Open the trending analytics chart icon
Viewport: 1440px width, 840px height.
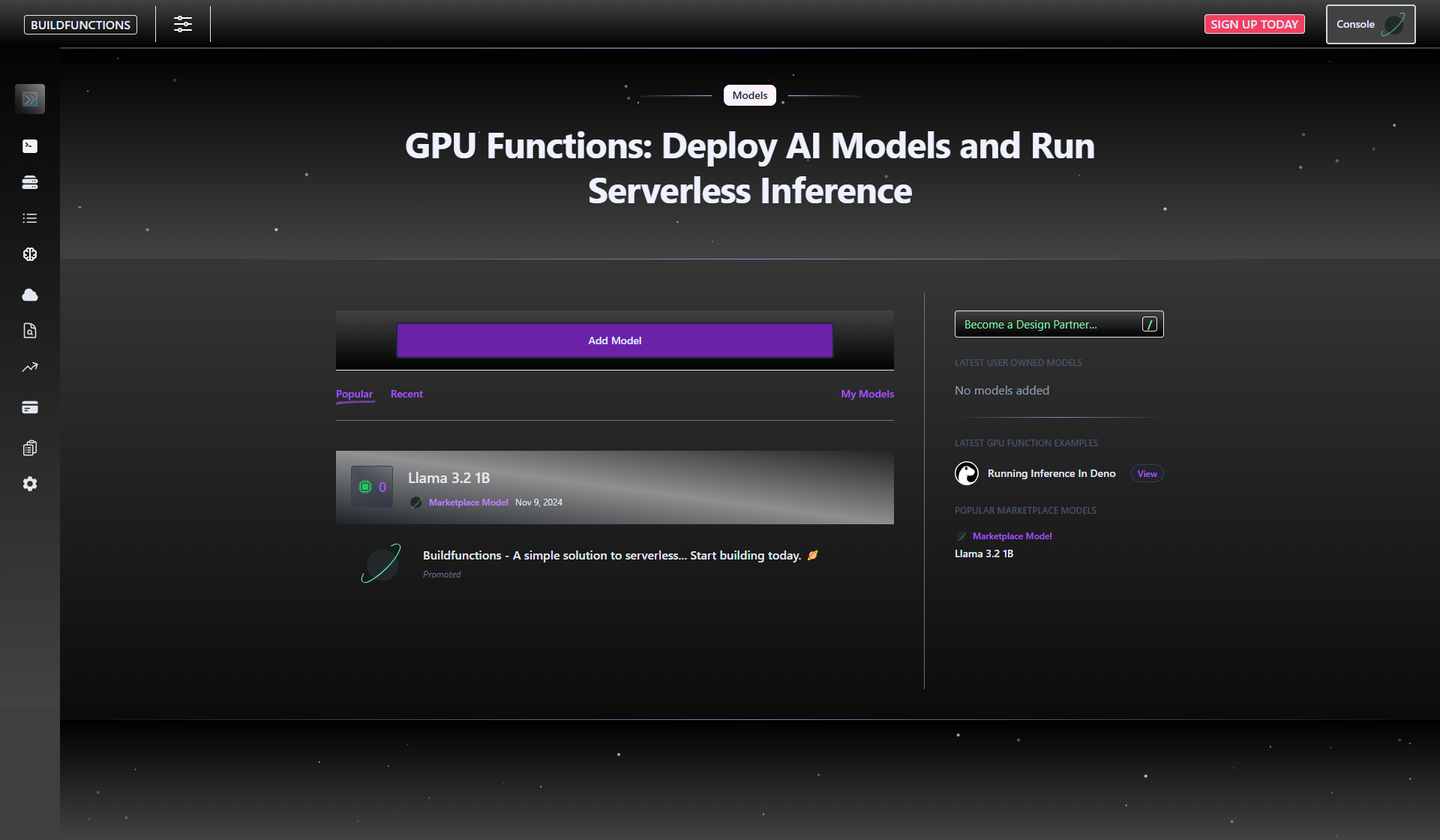pos(30,367)
